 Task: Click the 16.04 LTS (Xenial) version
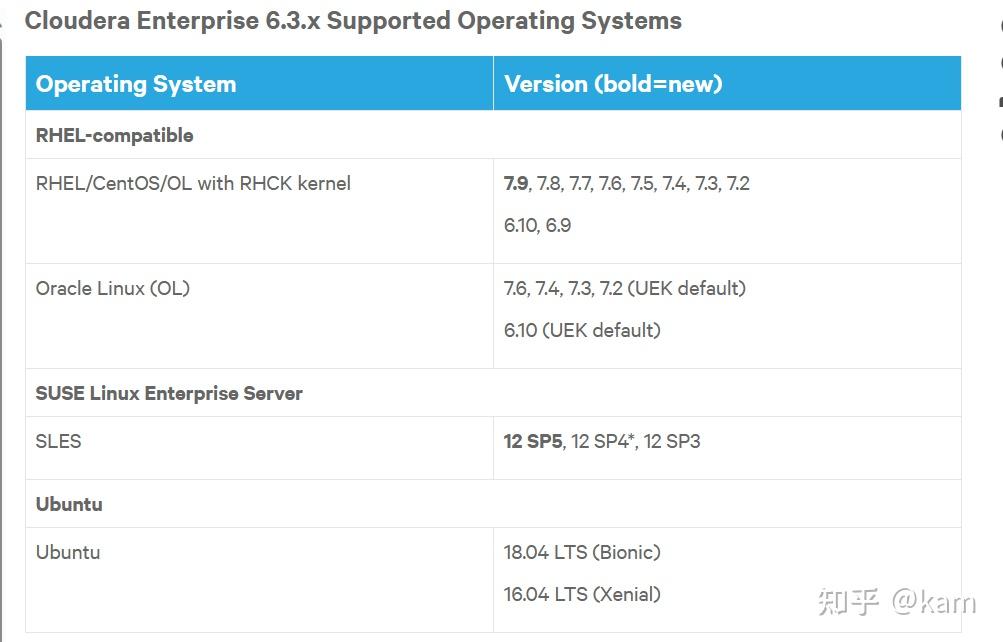(x=582, y=594)
